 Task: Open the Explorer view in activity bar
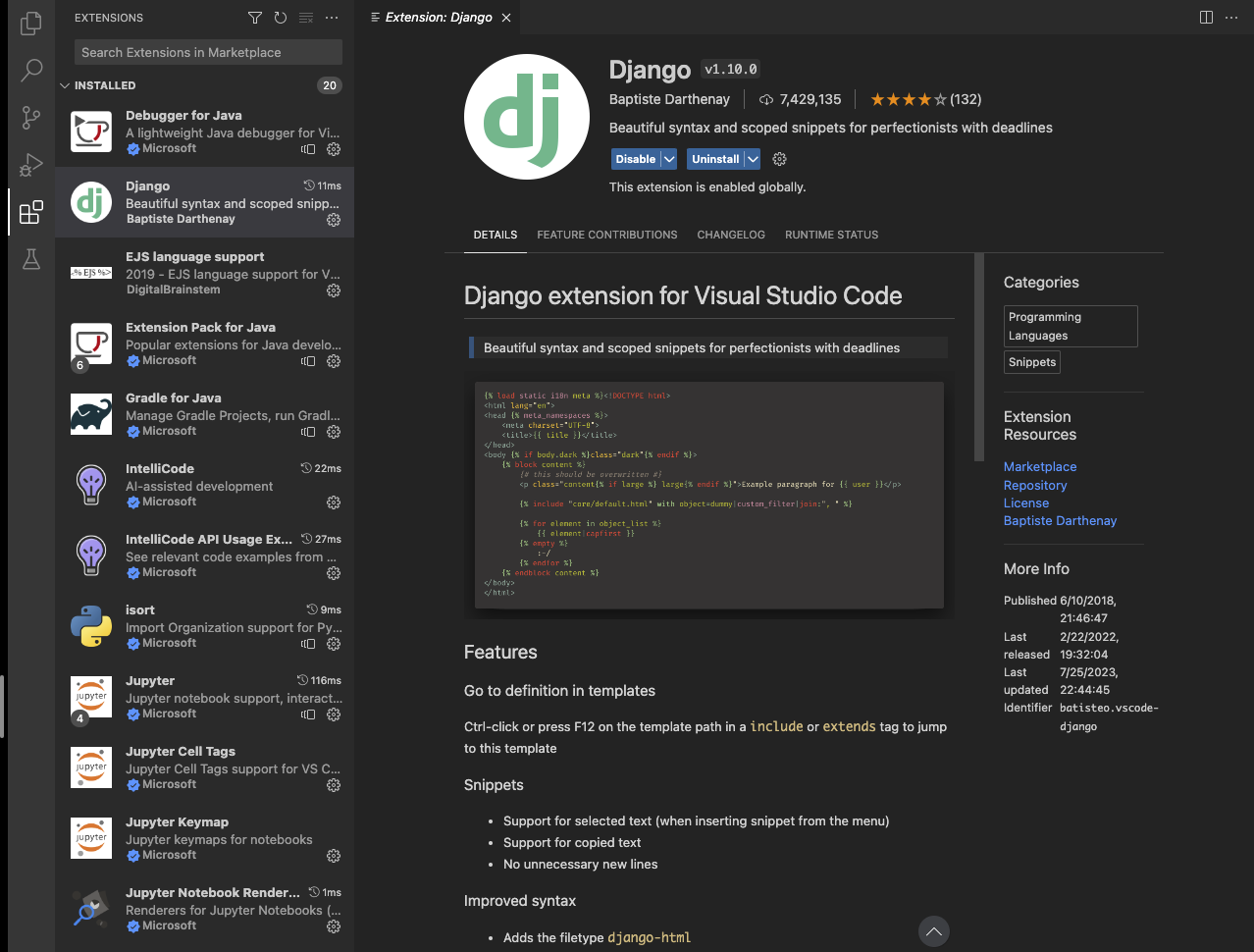coord(31,23)
